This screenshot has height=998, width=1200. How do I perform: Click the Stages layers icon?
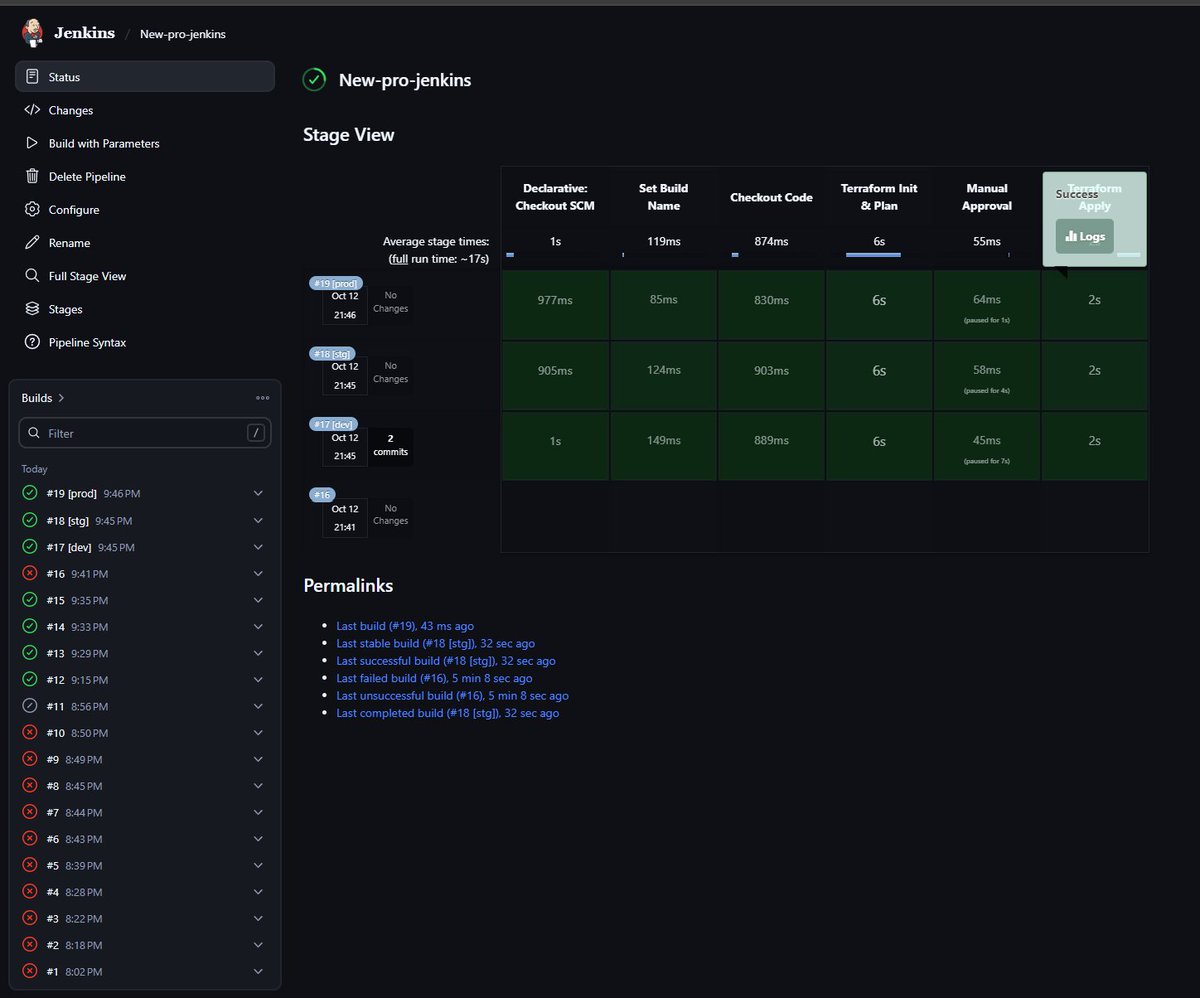click(31, 309)
